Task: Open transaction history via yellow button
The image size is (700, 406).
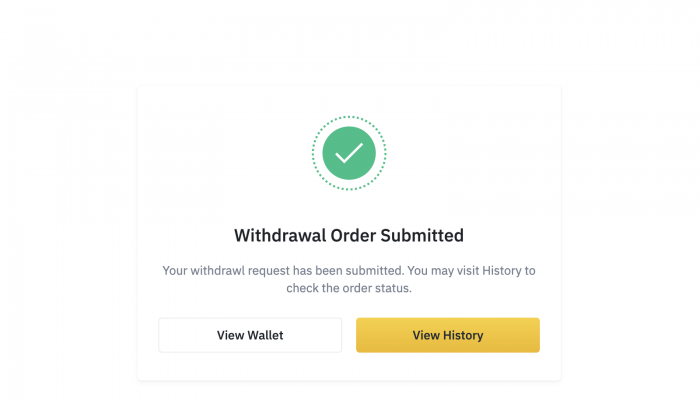Action: pos(448,335)
